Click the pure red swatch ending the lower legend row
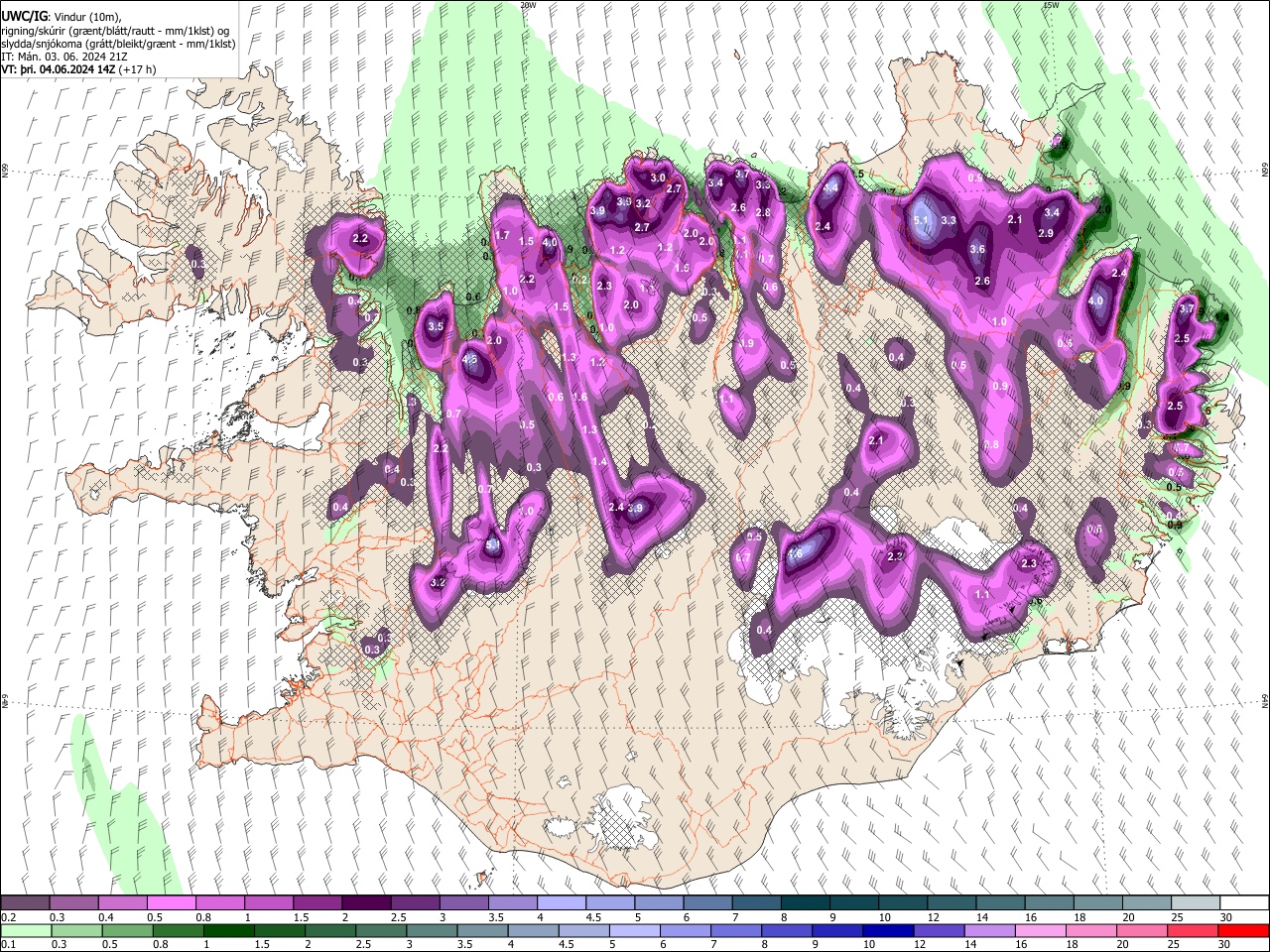Viewport: 1270px width, 952px height. [x=1244, y=931]
